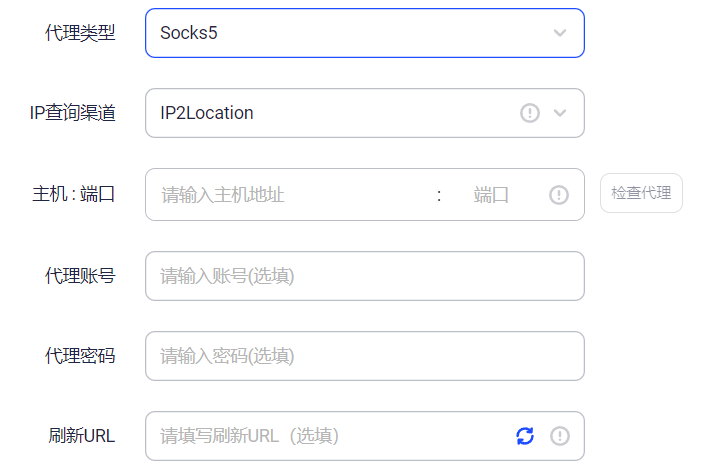705x472 pixels.
Task: Expand the IP查询渠道 dropdown chevron
Action: [x=560, y=113]
